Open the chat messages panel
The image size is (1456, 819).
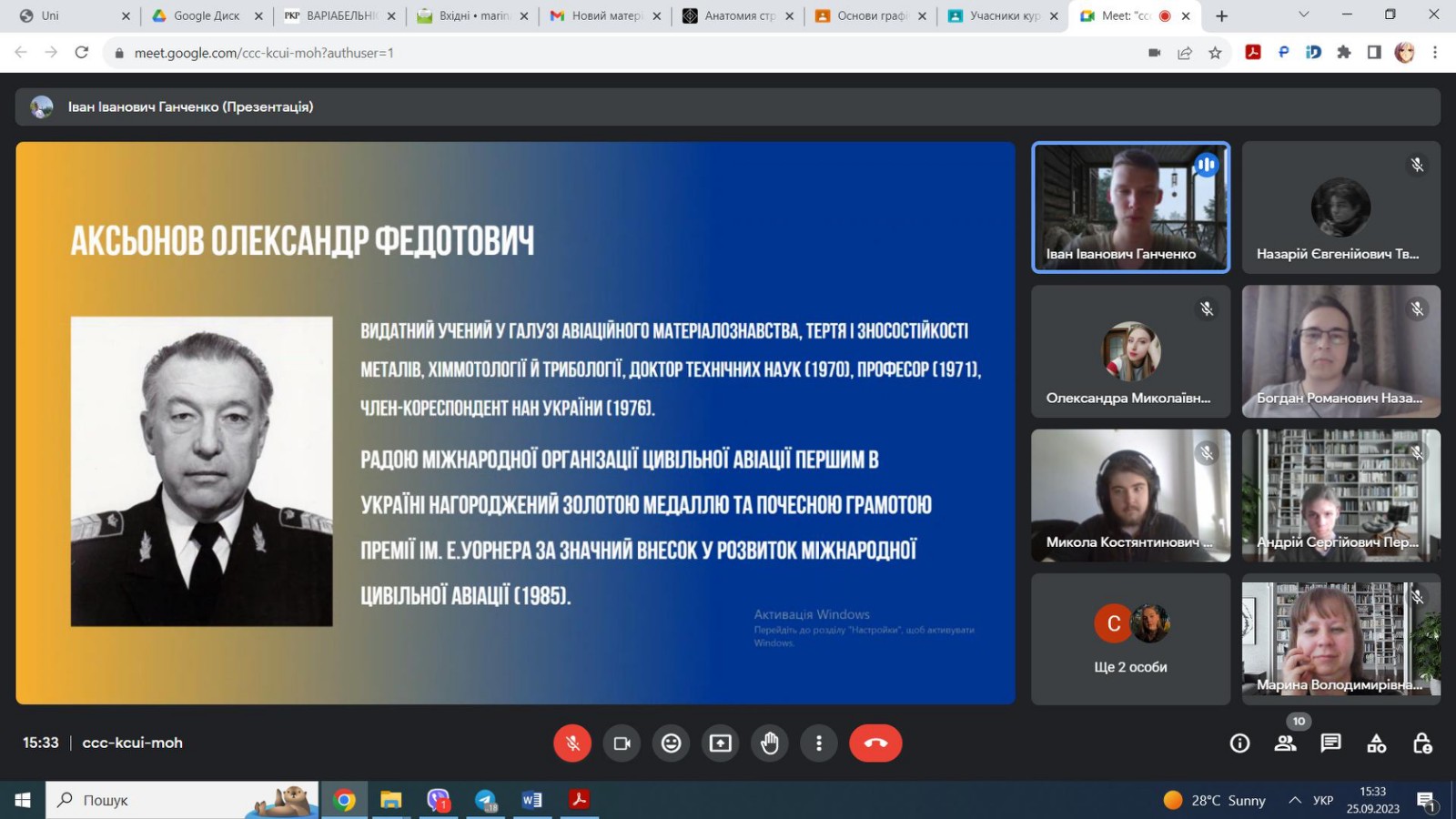1330,743
